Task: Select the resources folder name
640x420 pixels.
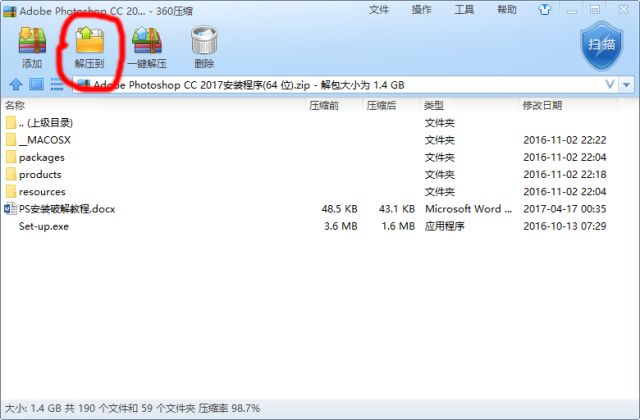Action: (42, 192)
